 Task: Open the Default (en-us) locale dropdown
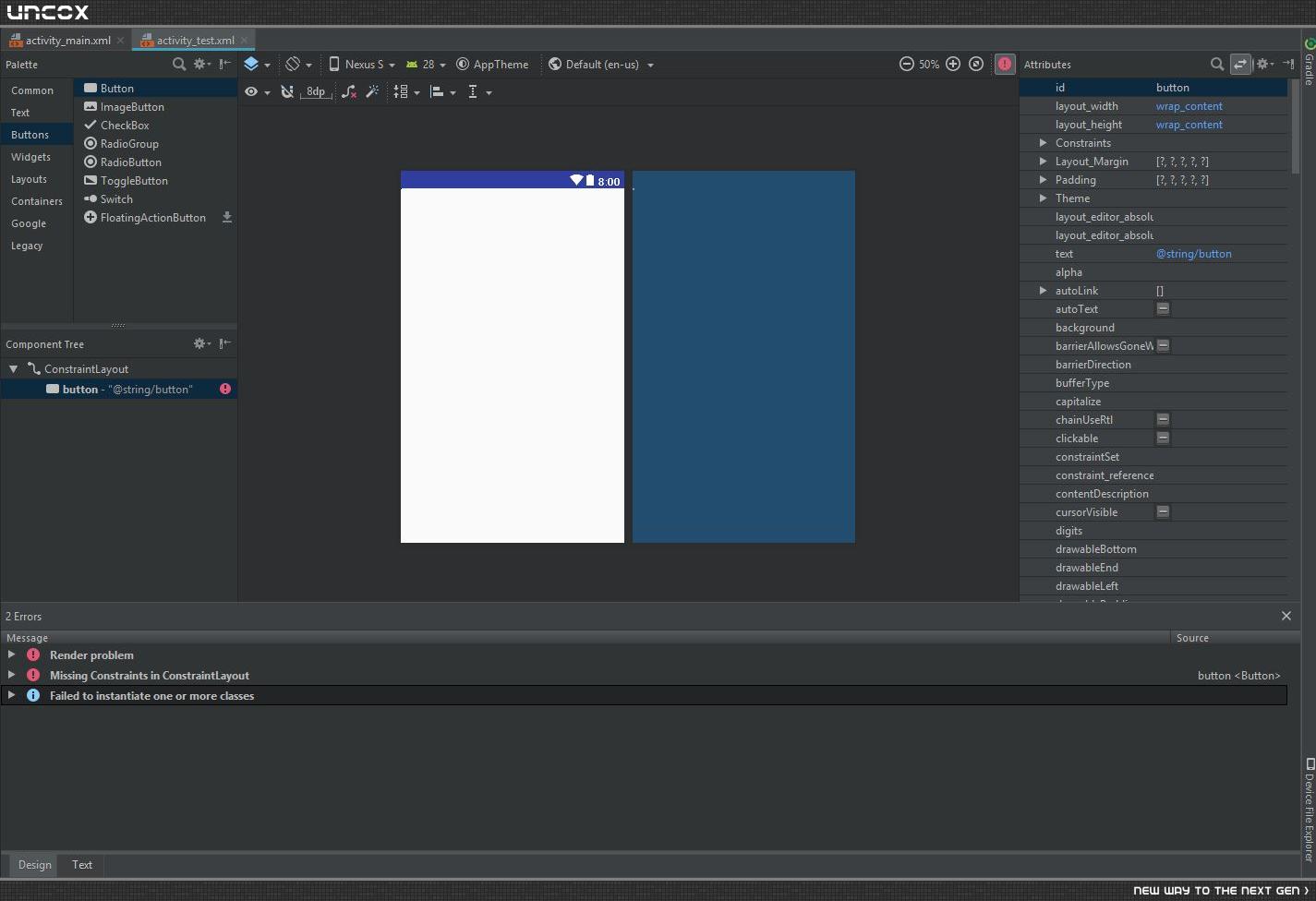(x=601, y=65)
